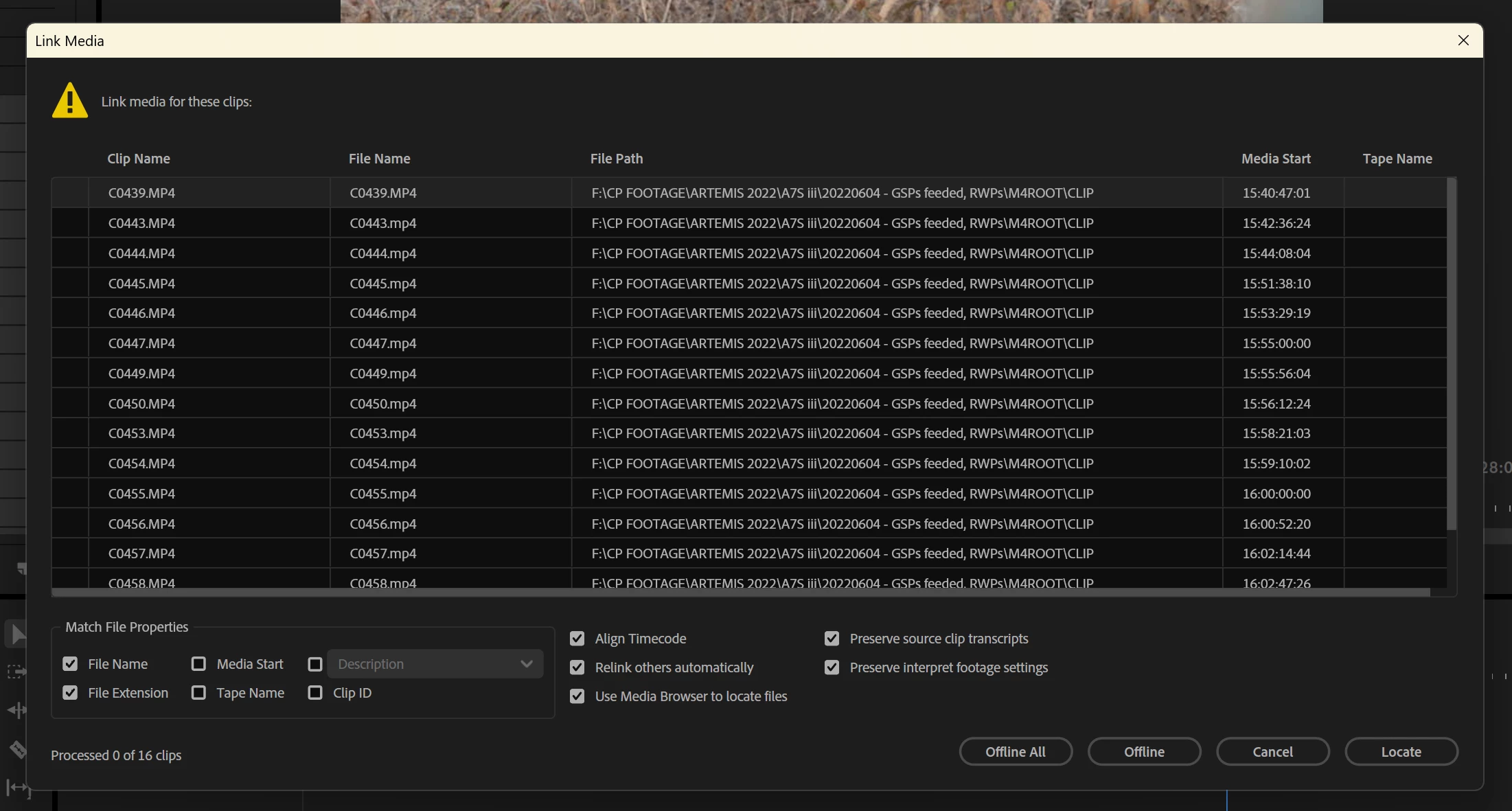The image size is (1512, 811).
Task: Close the Link Media dialog
Action: point(1463,41)
